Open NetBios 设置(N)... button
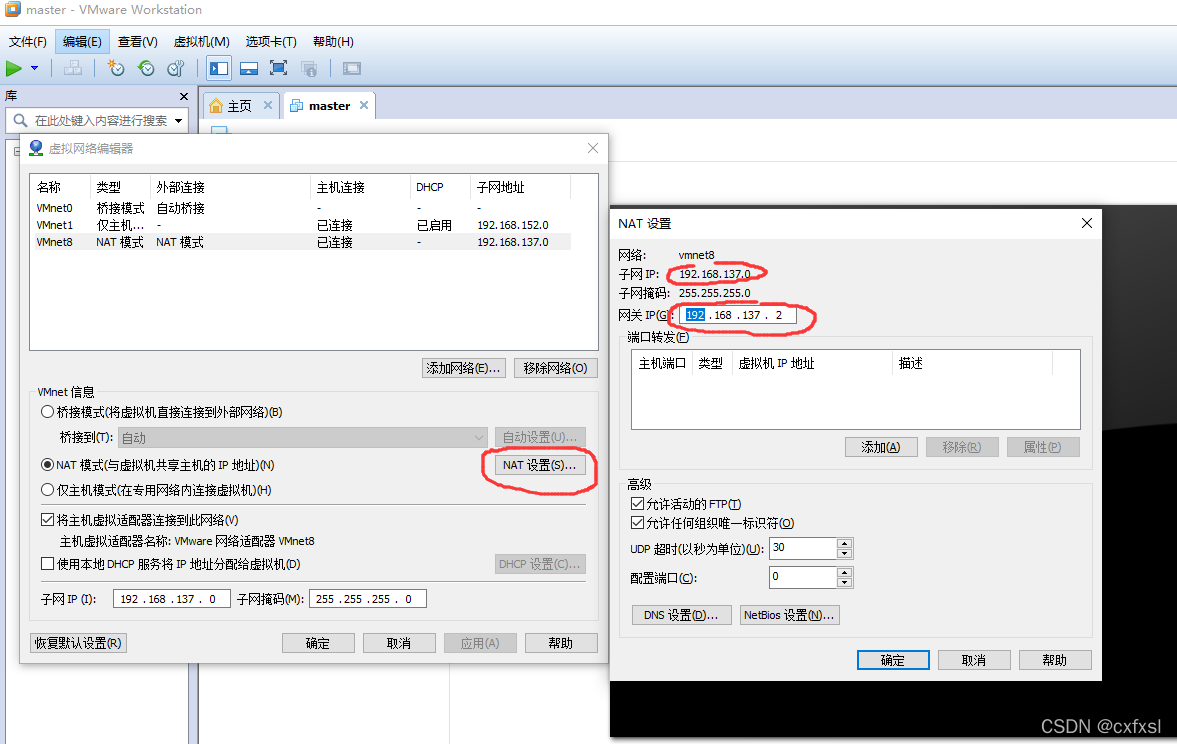Screen dimensions: 1177x744 pyautogui.click(x=790, y=615)
